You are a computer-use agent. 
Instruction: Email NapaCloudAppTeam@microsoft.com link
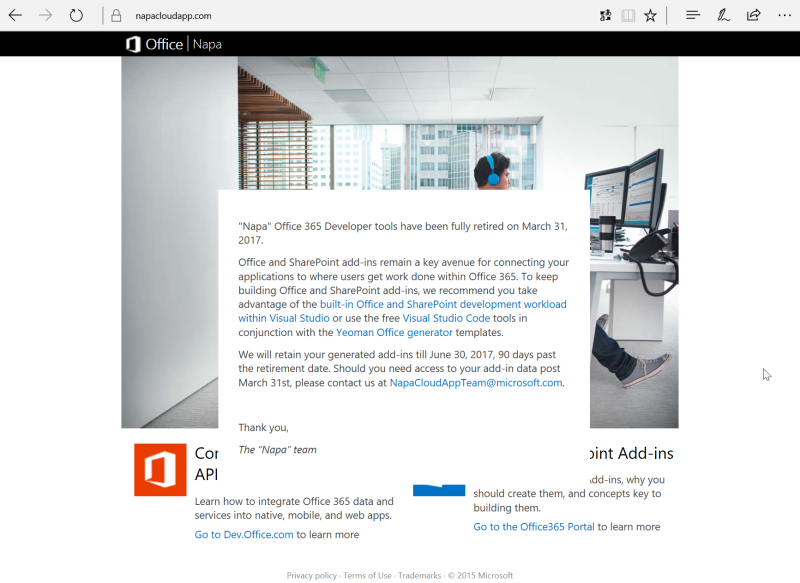coord(476,383)
